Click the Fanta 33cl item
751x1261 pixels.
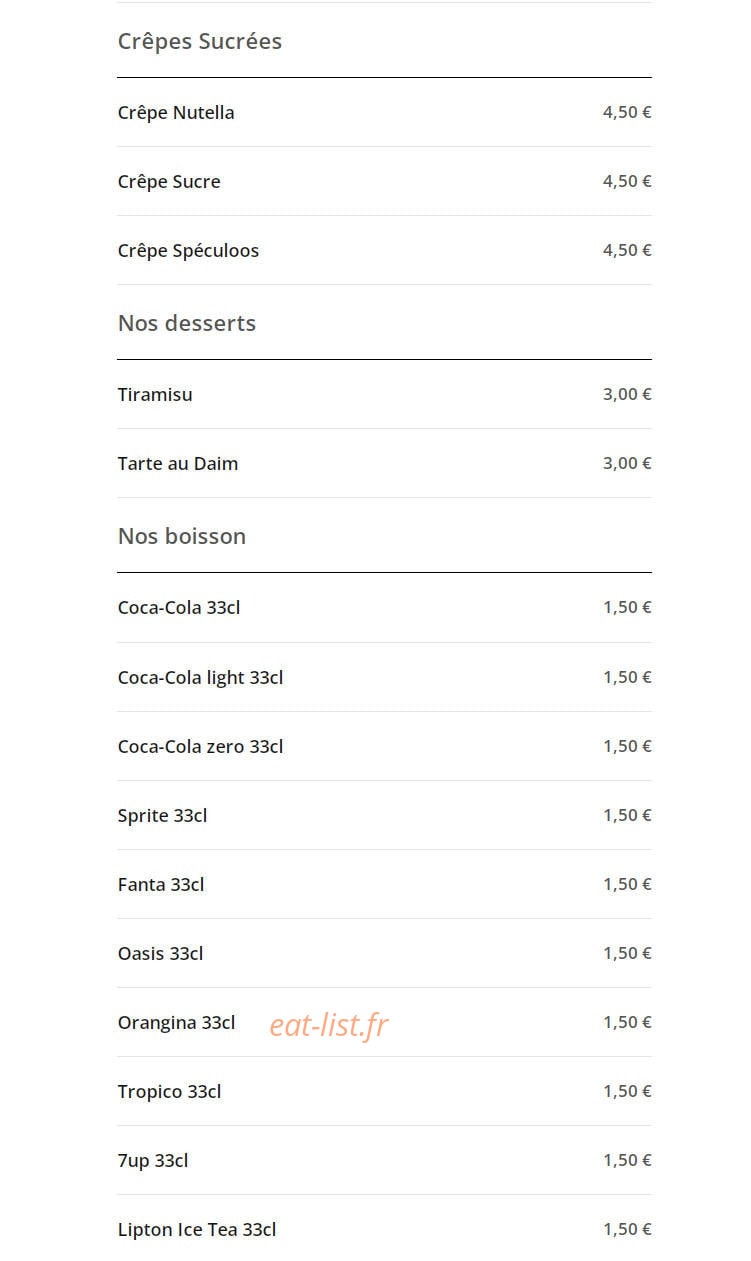384,884
